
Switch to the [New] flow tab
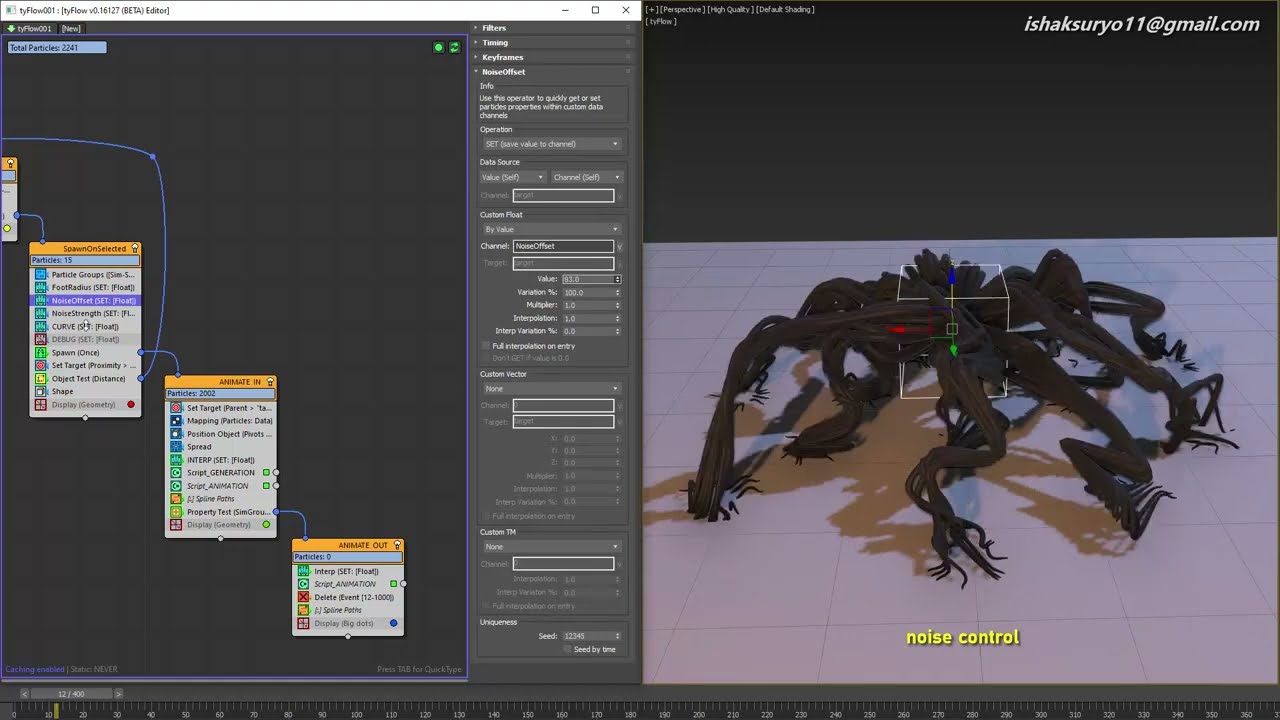[71, 28]
